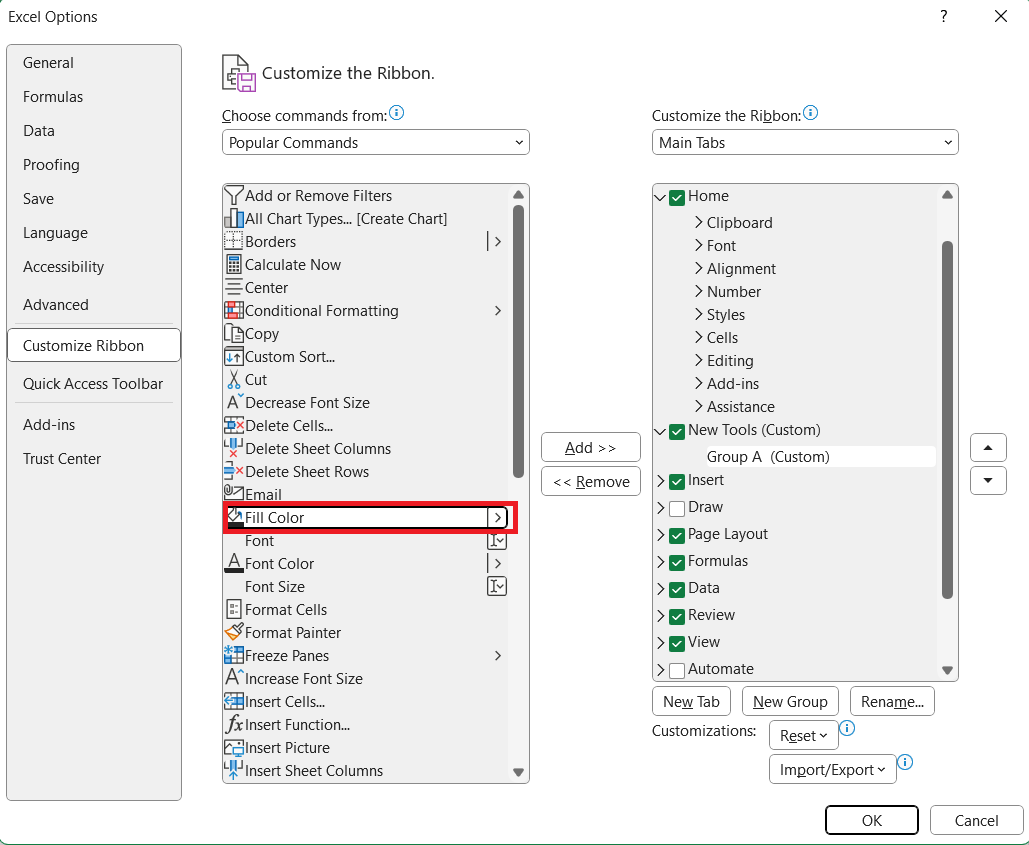Select the Insert Sheet Columns icon
This screenshot has height=845, width=1029.
click(x=234, y=770)
